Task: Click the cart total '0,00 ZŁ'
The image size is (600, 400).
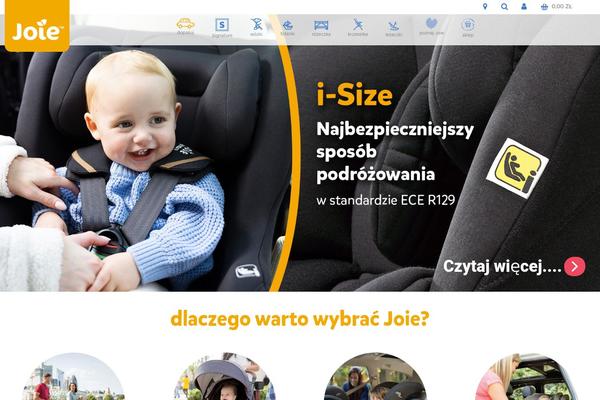Action: pyautogui.click(x=561, y=7)
